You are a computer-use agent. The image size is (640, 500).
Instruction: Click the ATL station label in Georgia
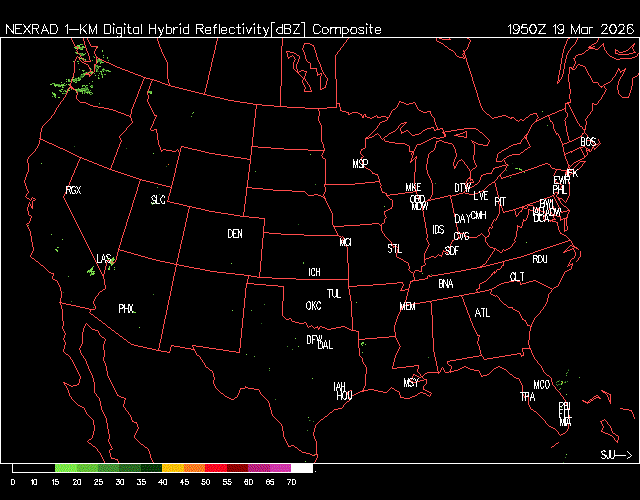(x=483, y=313)
